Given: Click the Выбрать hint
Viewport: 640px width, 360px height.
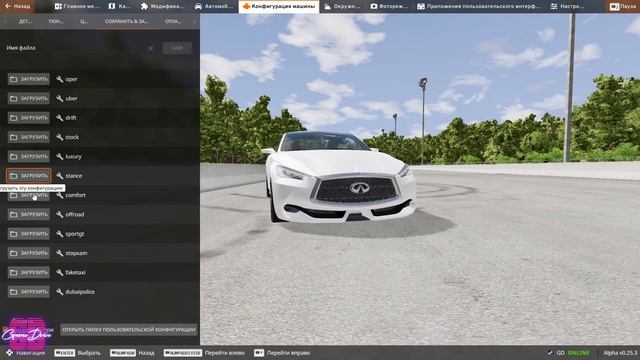Looking at the screenshot, I should [77, 353].
